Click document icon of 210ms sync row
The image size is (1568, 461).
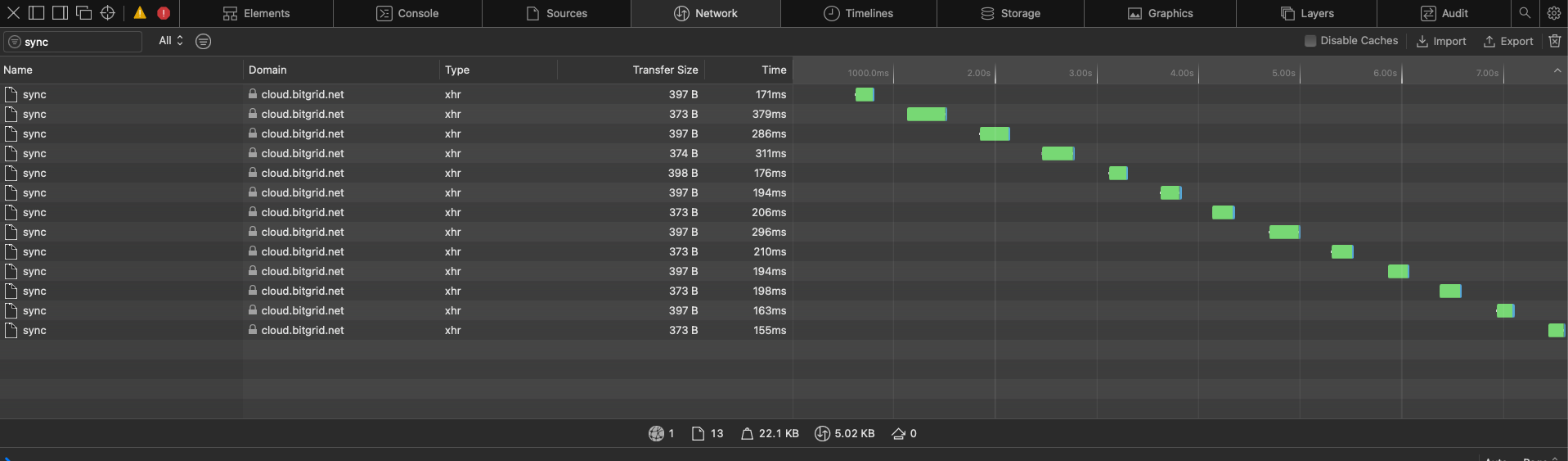[11, 251]
